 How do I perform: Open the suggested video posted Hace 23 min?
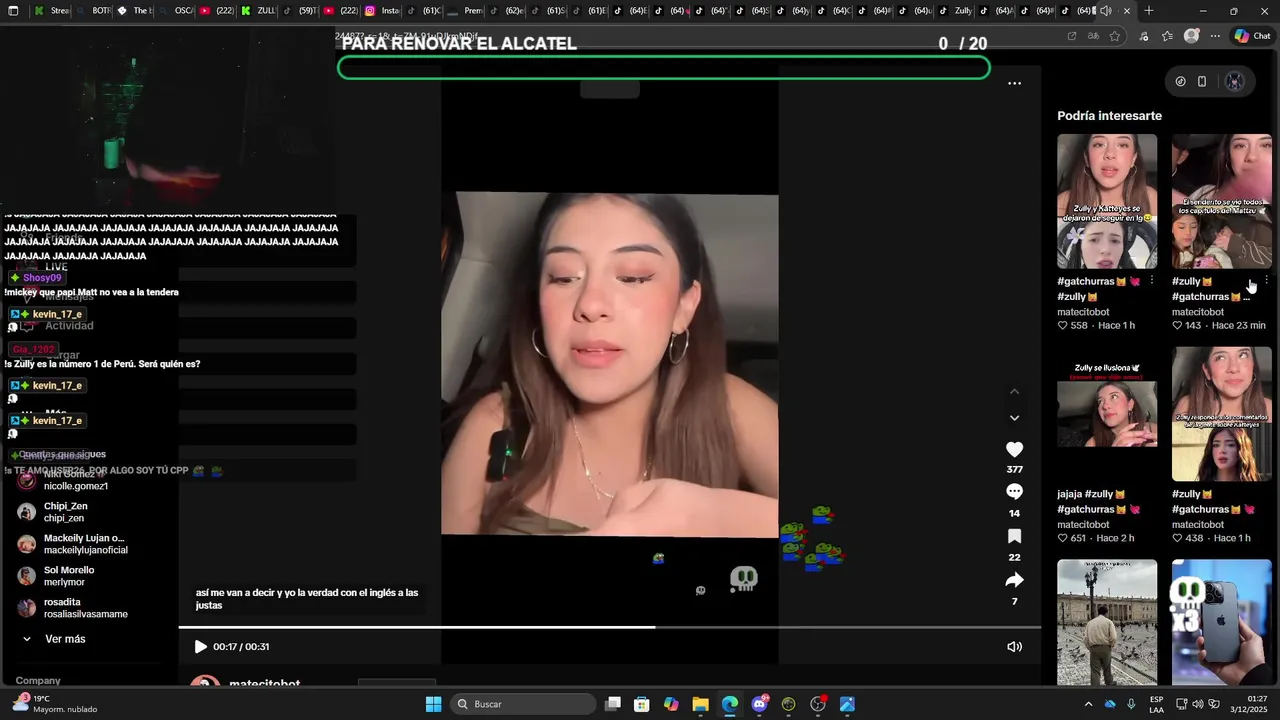(1222, 201)
